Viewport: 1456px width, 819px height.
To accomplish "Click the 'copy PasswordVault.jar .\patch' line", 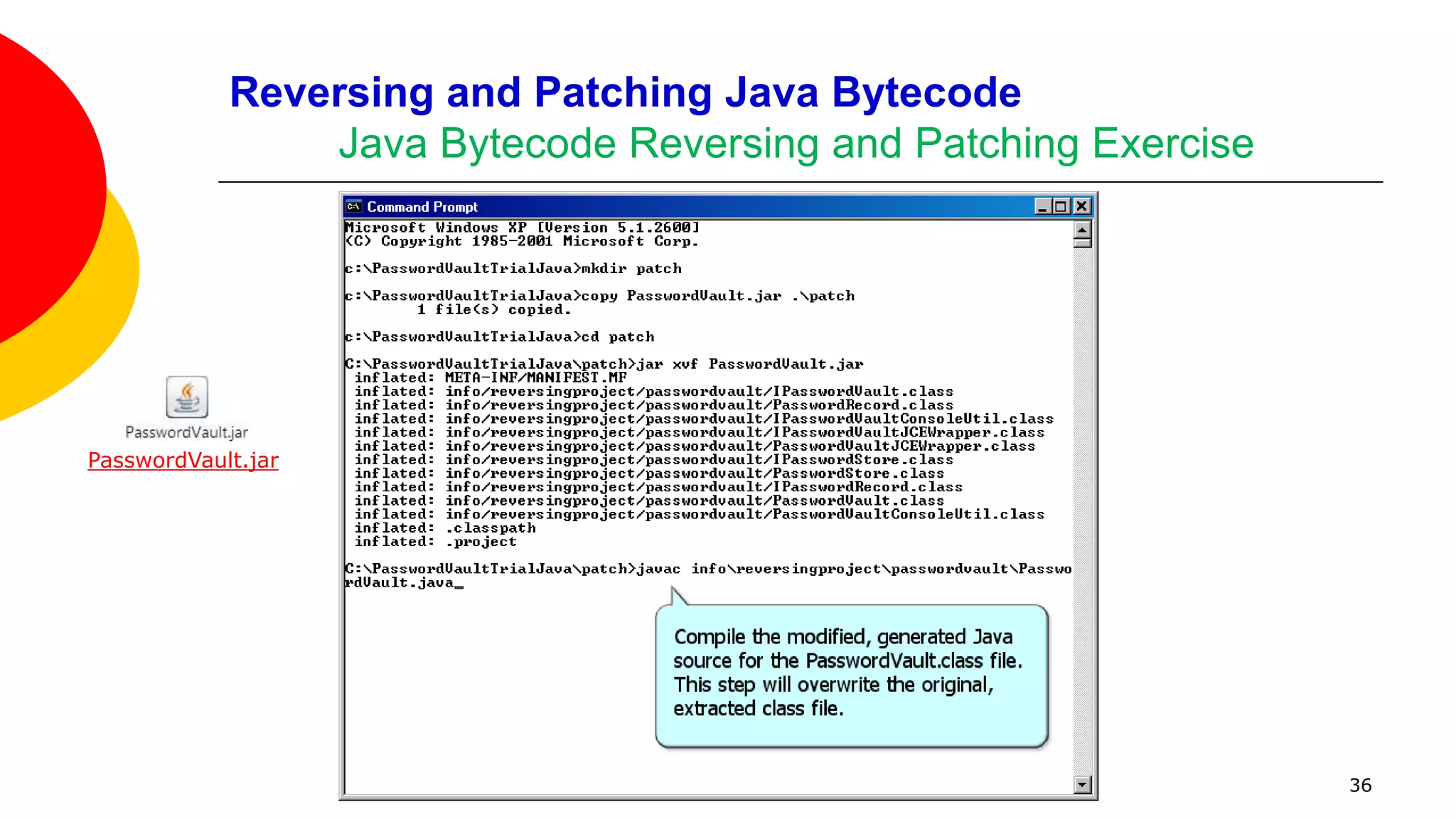I will pyautogui.click(x=600, y=296).
